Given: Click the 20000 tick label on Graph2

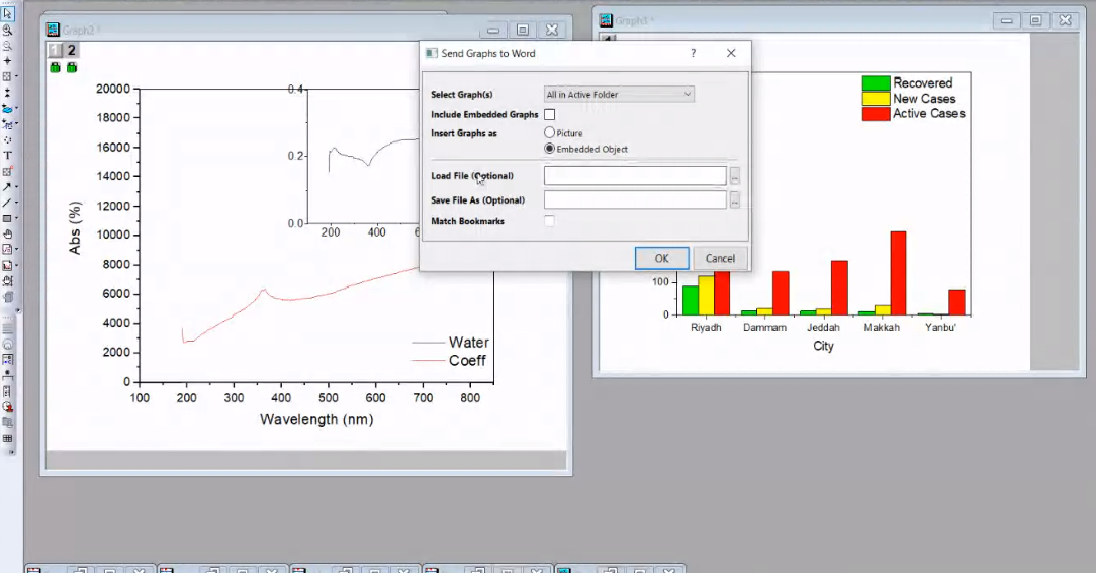Looking at the screenshot, I should [113, 89].
